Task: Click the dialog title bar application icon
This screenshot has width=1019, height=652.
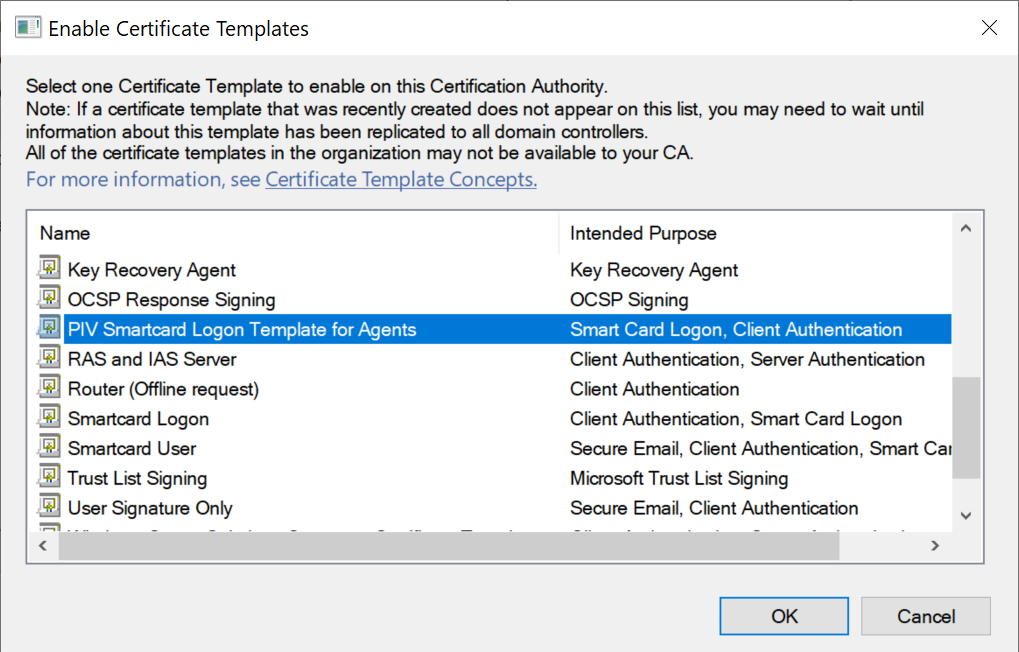Action: tap(27, 28)
